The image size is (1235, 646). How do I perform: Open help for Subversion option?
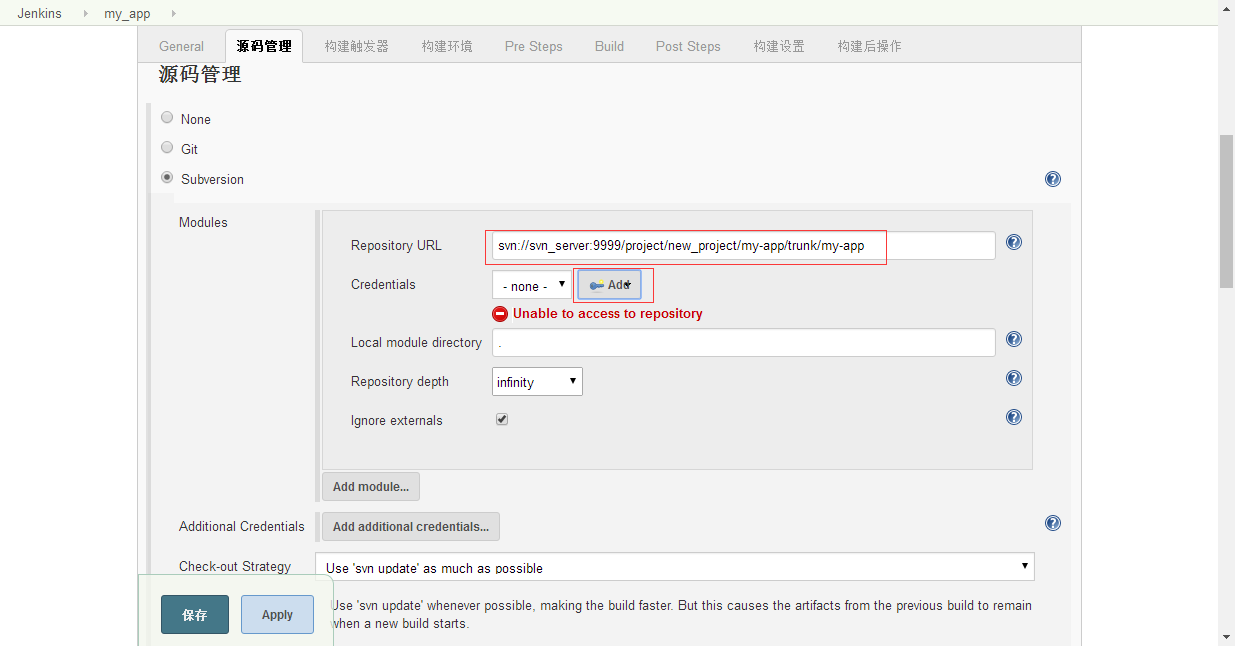pos(1053,179)
